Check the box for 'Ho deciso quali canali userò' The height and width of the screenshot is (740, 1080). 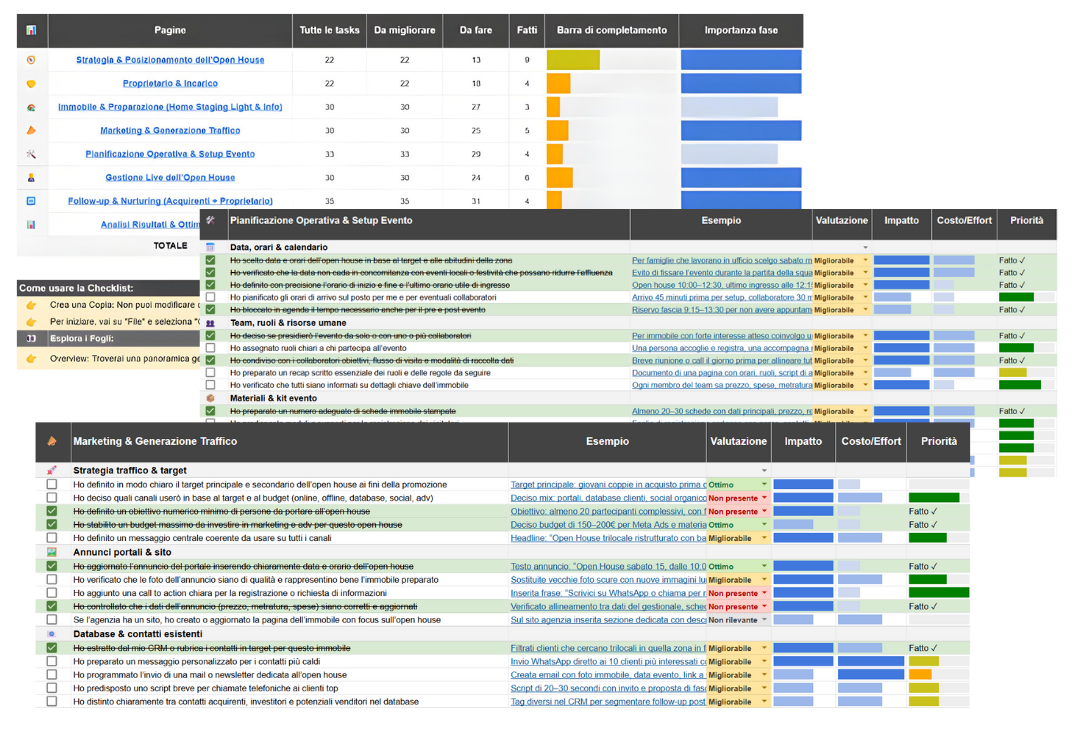pos(52,498)
